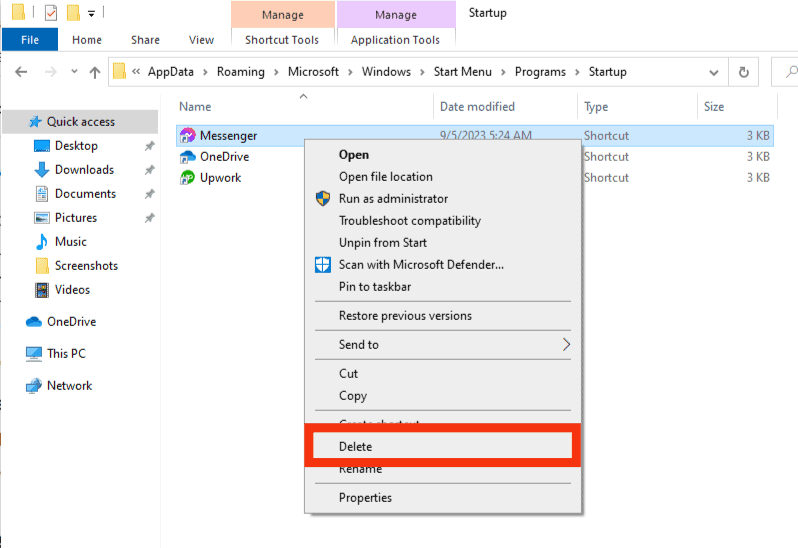Open Videos folder in navigation pane

tap(72, 290)
